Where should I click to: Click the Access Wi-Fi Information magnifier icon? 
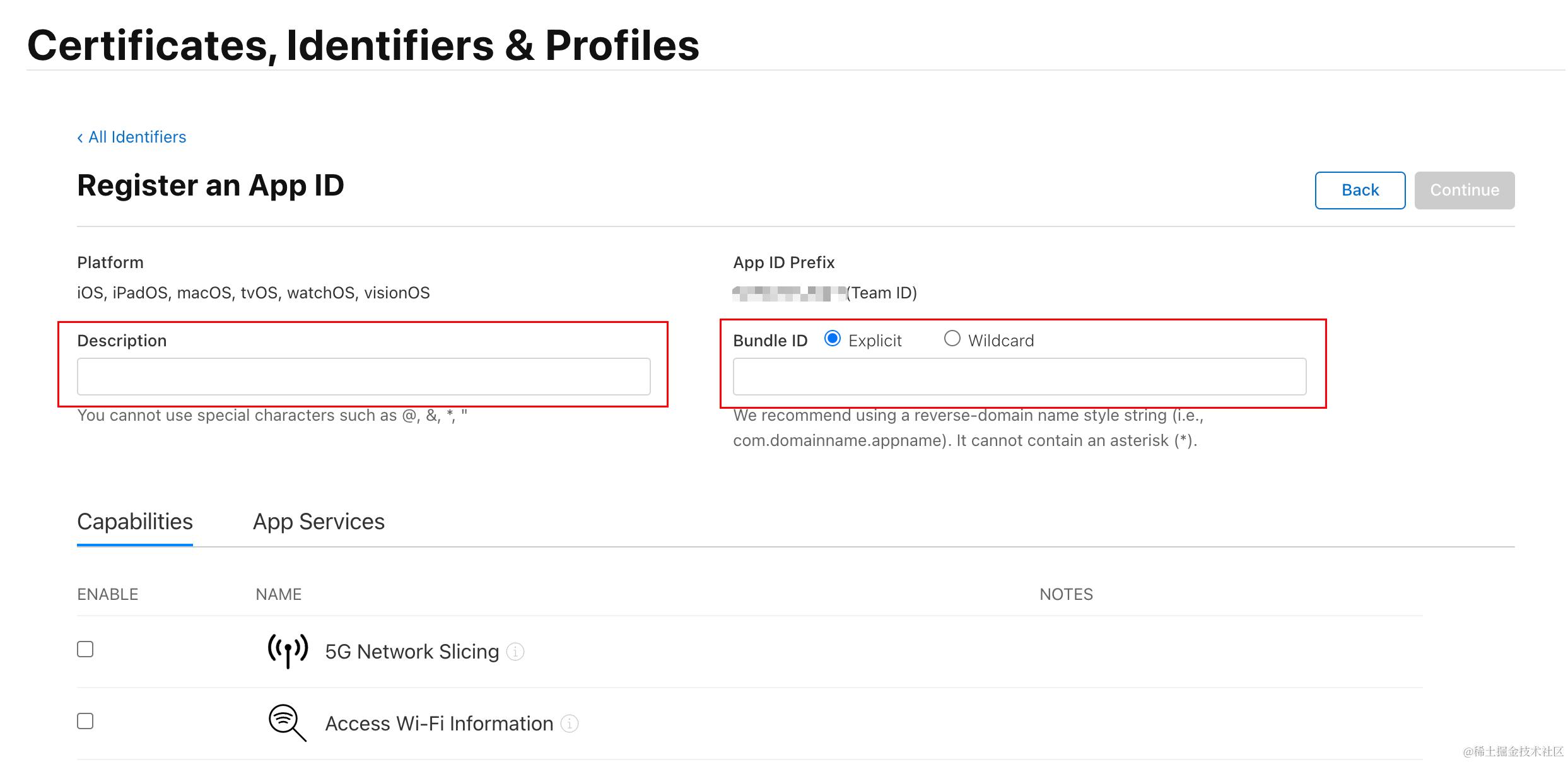[x=288, y=723]
